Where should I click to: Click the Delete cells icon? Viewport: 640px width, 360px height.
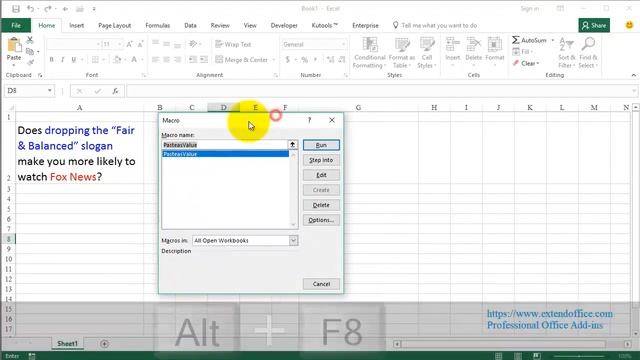click(x=473, y=44)
